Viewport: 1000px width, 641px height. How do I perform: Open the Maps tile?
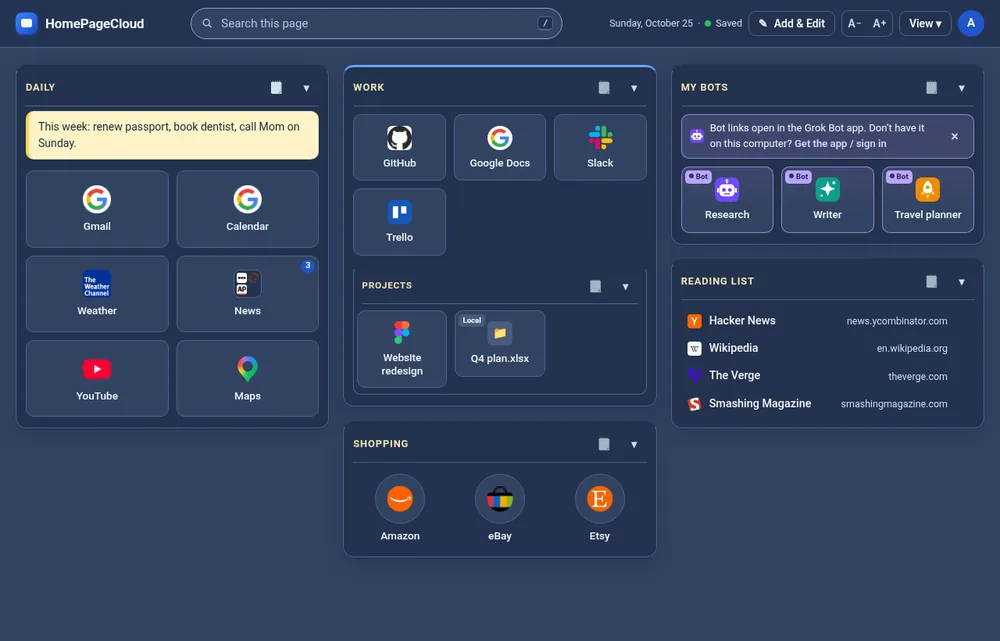tap(247, 378)
